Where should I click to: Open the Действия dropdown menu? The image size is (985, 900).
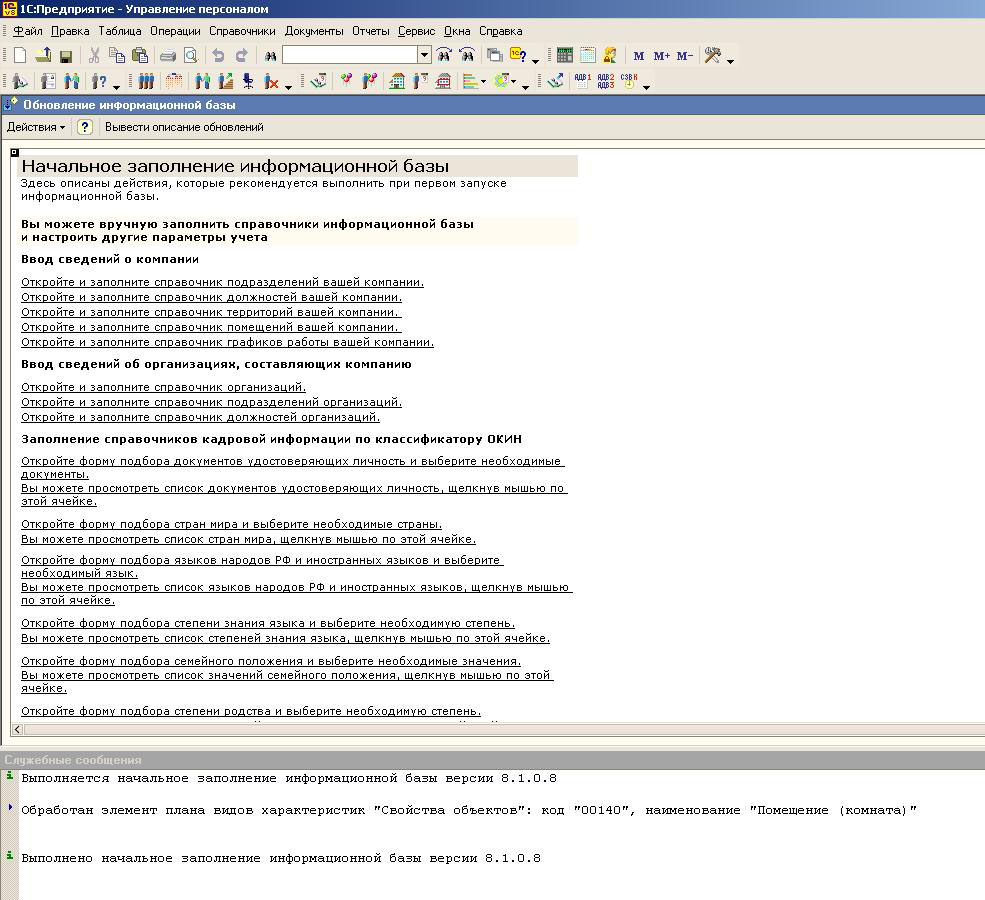(x=36, y=127)
